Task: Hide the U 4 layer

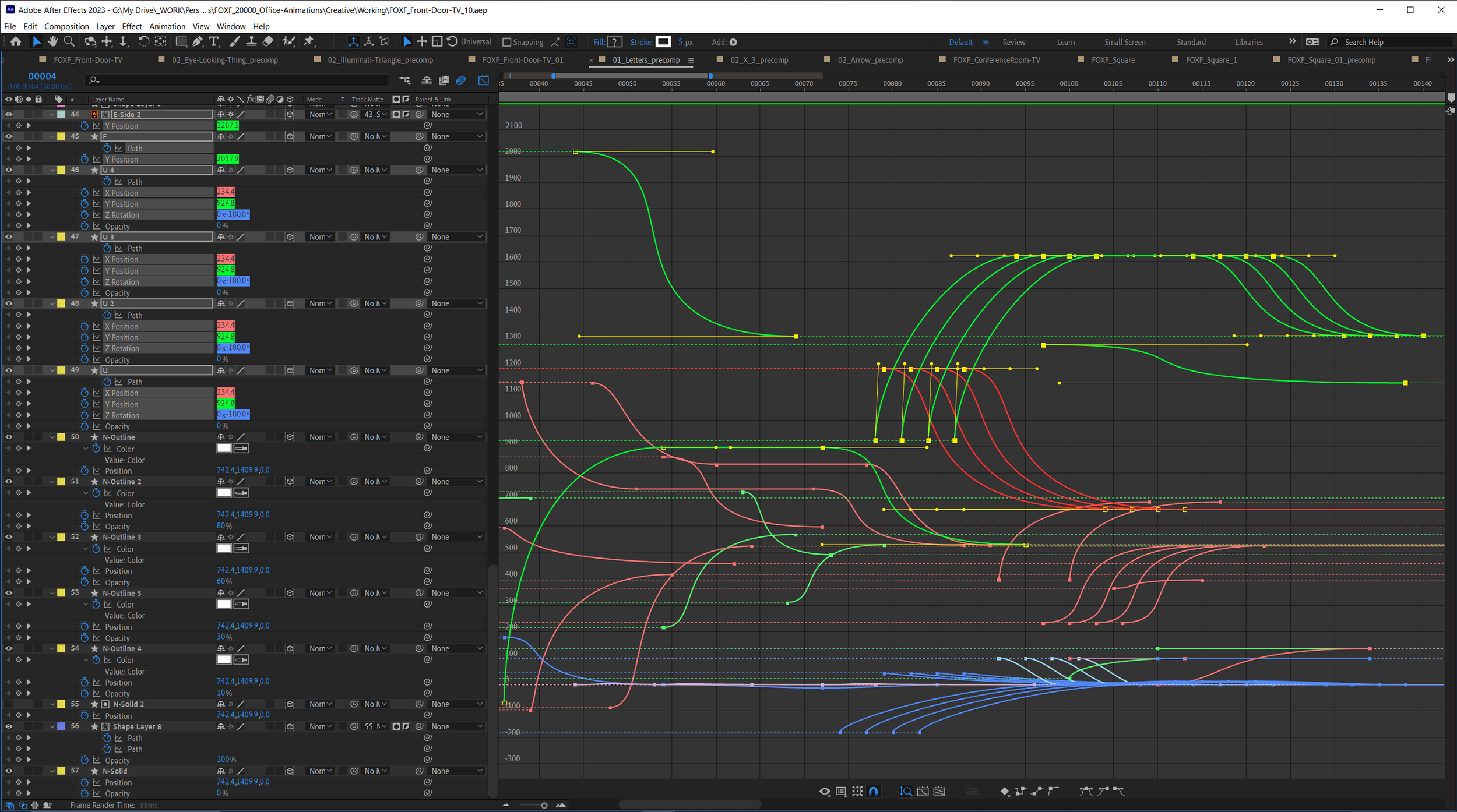Action: tap(8, 170)
